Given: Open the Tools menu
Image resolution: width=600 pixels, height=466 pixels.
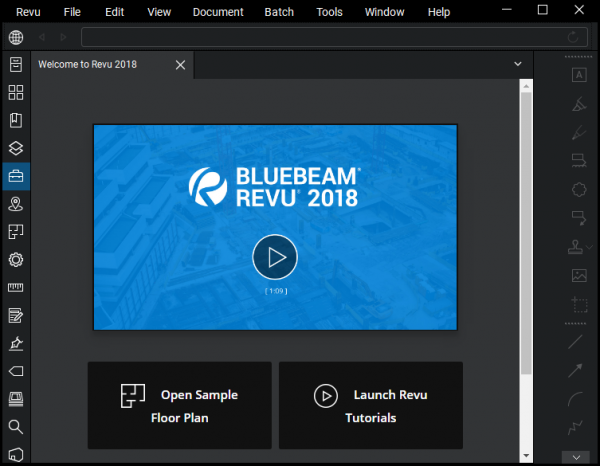Looking at the screenshot, I should click(x=329, y=12).
